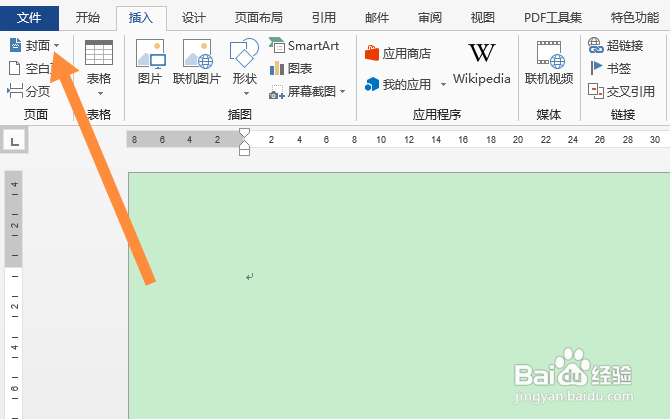Click the Screenshot (屏幕截图) camera icon
The width and height of the screenshot is (670, 419).
[276, 91]
